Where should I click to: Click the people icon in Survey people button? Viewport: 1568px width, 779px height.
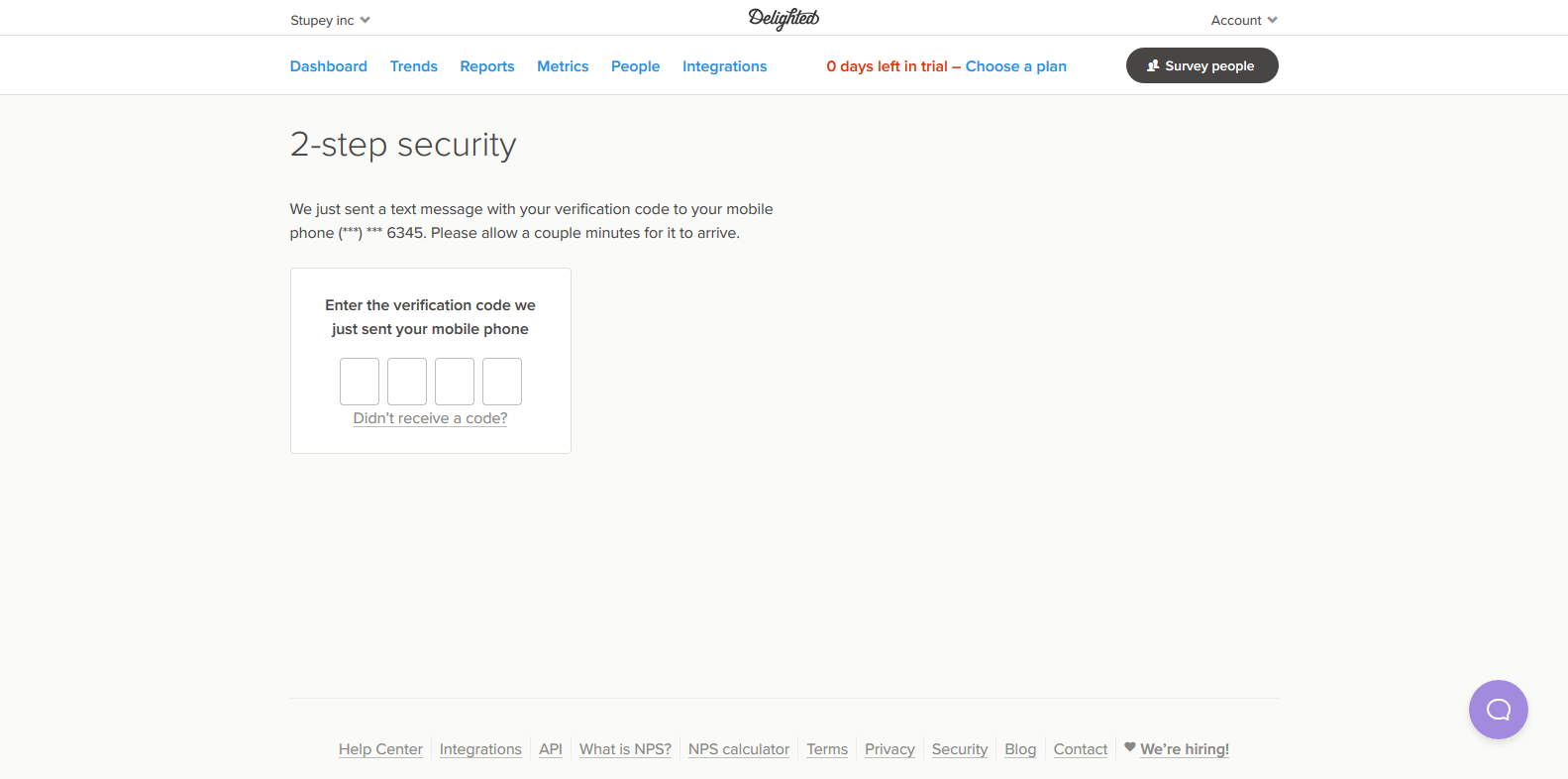click(1153, 65)
